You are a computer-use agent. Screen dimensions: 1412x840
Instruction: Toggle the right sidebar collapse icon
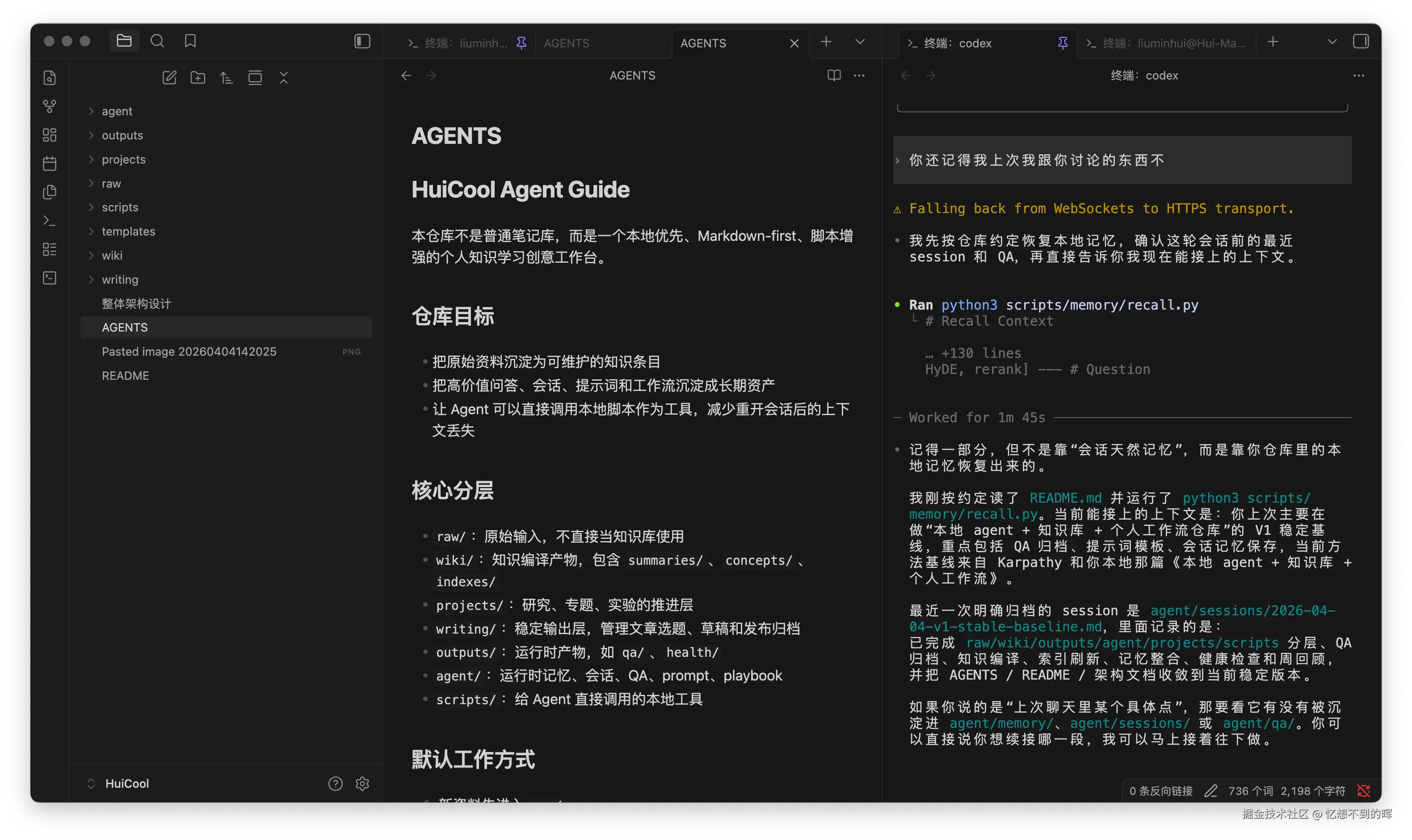tap(1361, 41)
